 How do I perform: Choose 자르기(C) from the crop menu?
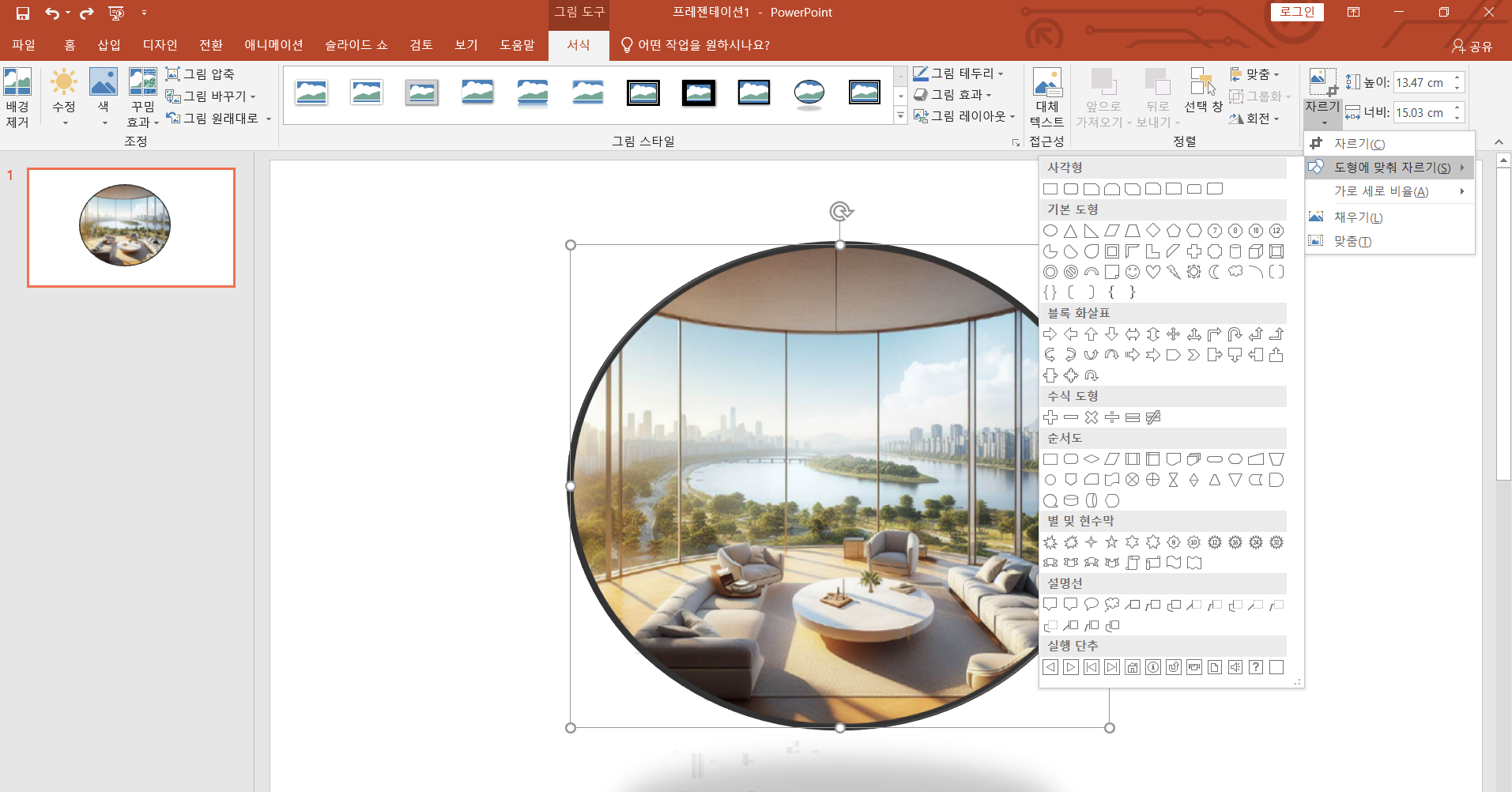click(1389, 144)
